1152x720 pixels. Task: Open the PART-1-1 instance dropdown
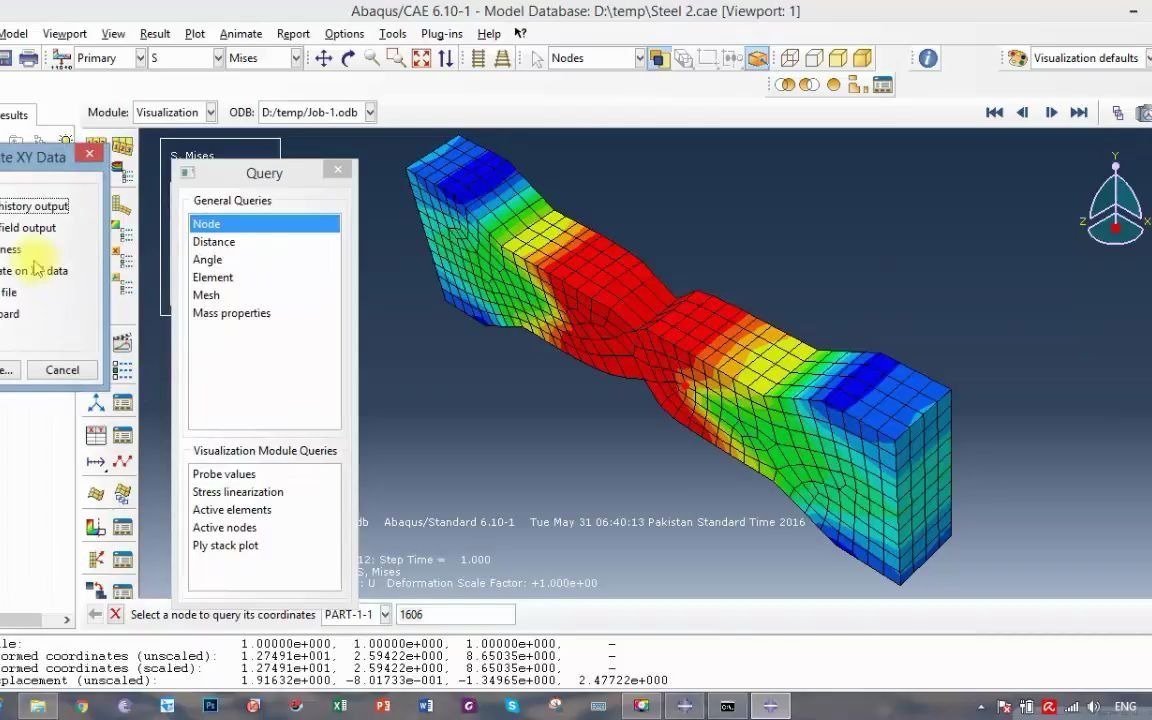[x=385, y=614]
